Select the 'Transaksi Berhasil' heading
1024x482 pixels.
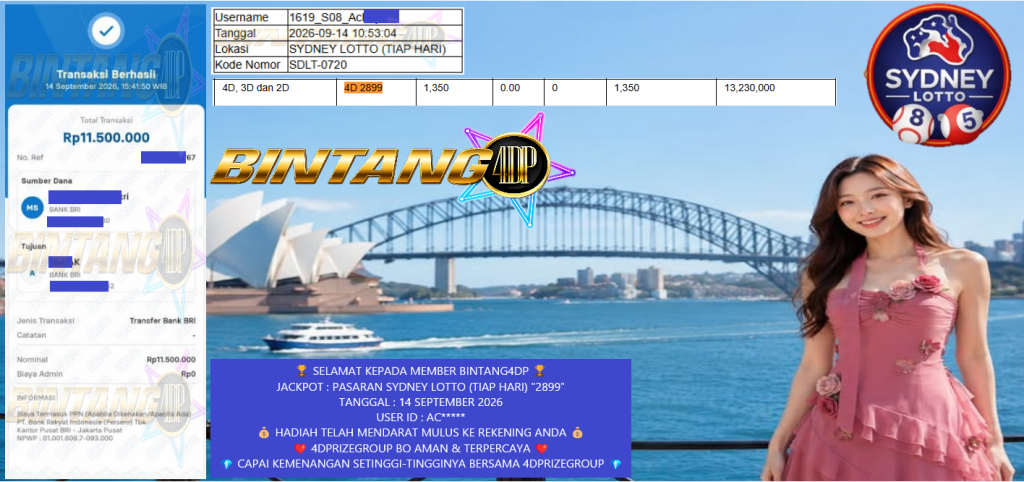point(106,74)
